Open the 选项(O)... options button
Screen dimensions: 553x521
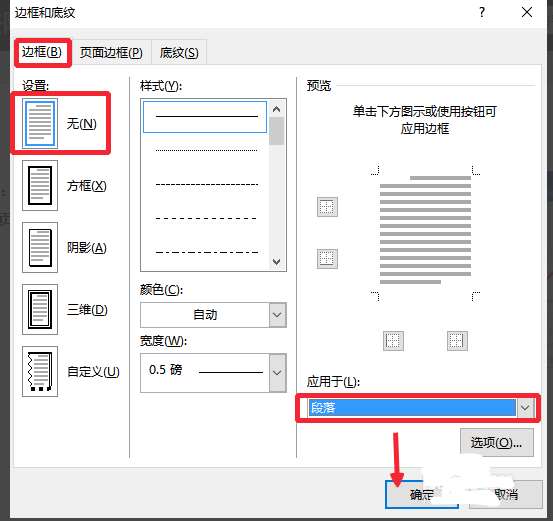(497, 442)
